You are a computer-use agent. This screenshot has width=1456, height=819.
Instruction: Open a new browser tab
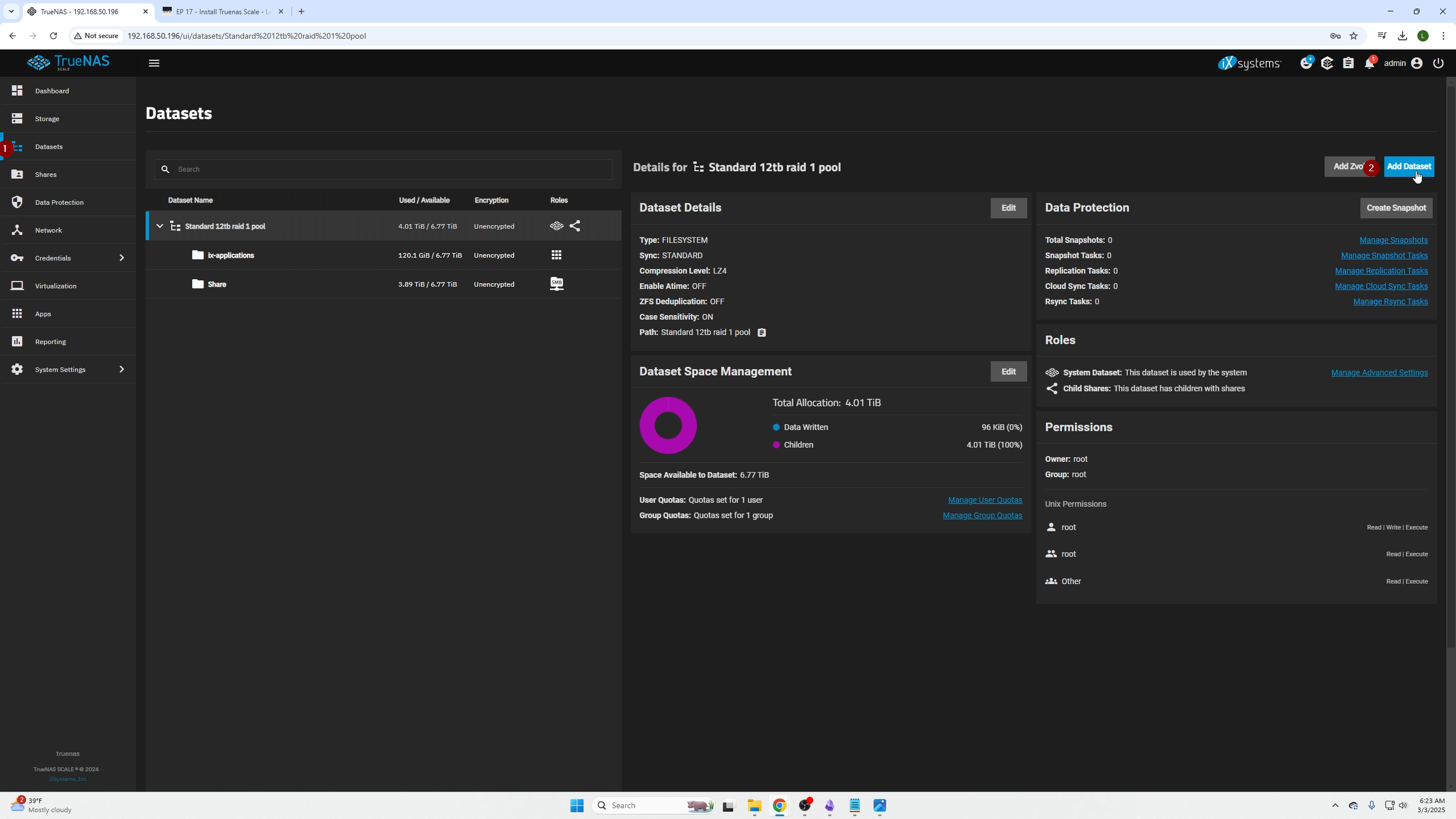tap(301, 11)
